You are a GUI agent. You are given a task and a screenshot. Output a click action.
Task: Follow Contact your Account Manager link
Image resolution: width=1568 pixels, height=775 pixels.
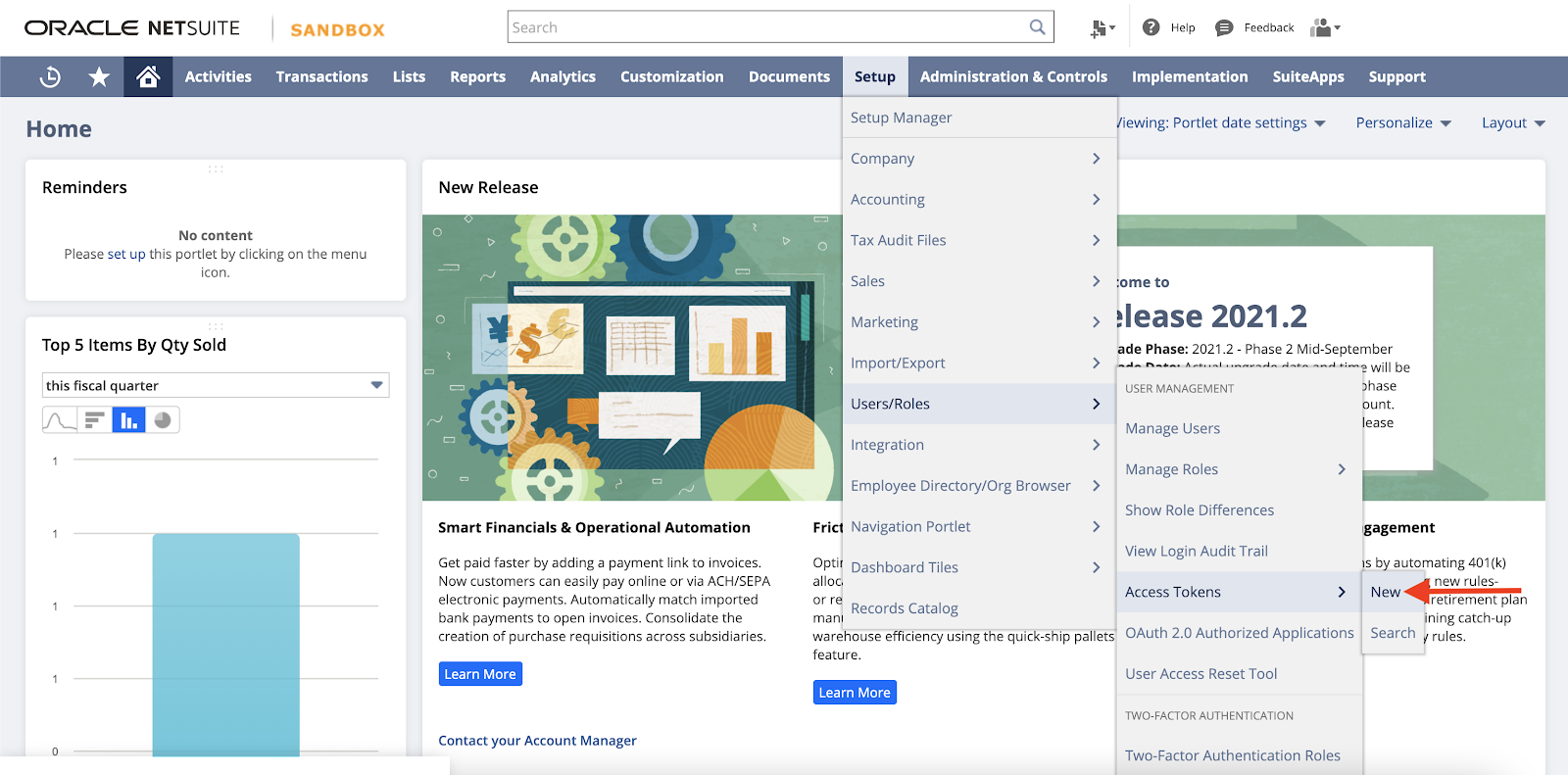click(x=537, y=741)
